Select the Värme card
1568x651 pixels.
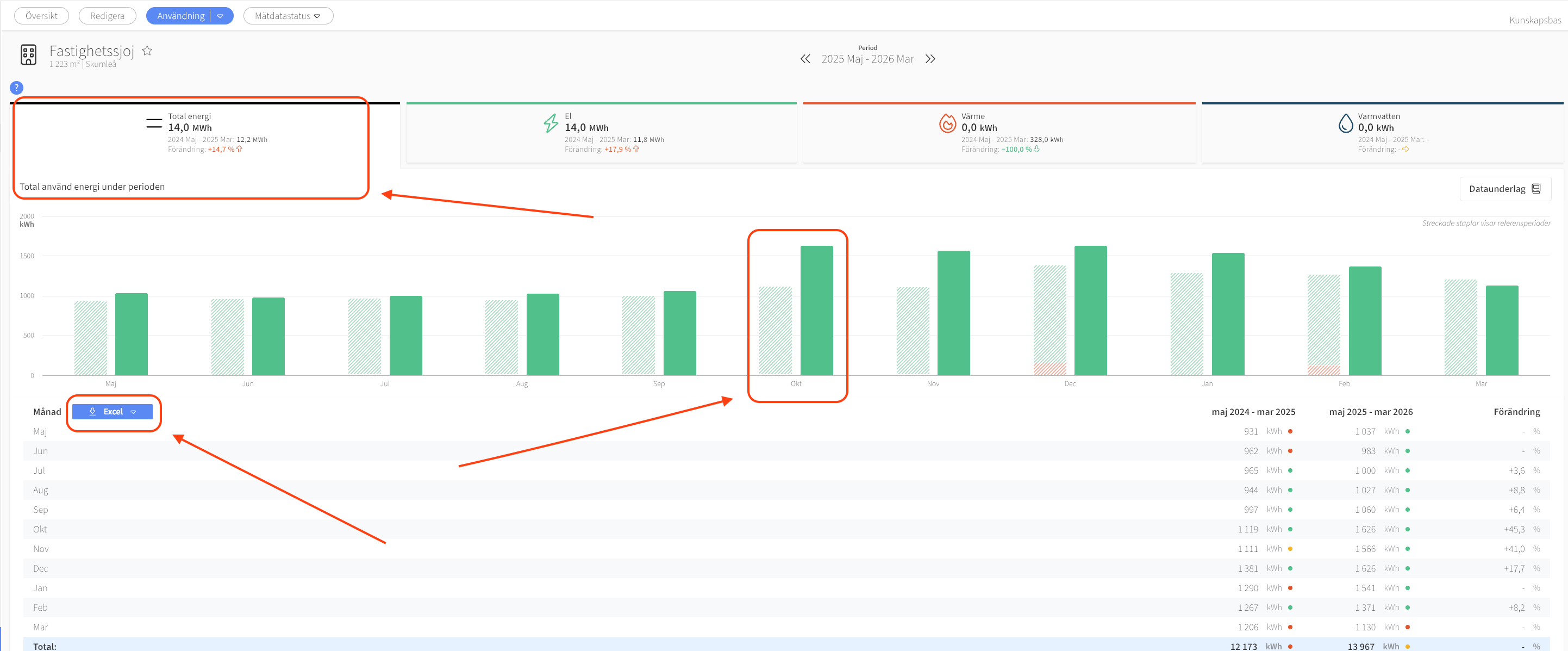[999, 133]
